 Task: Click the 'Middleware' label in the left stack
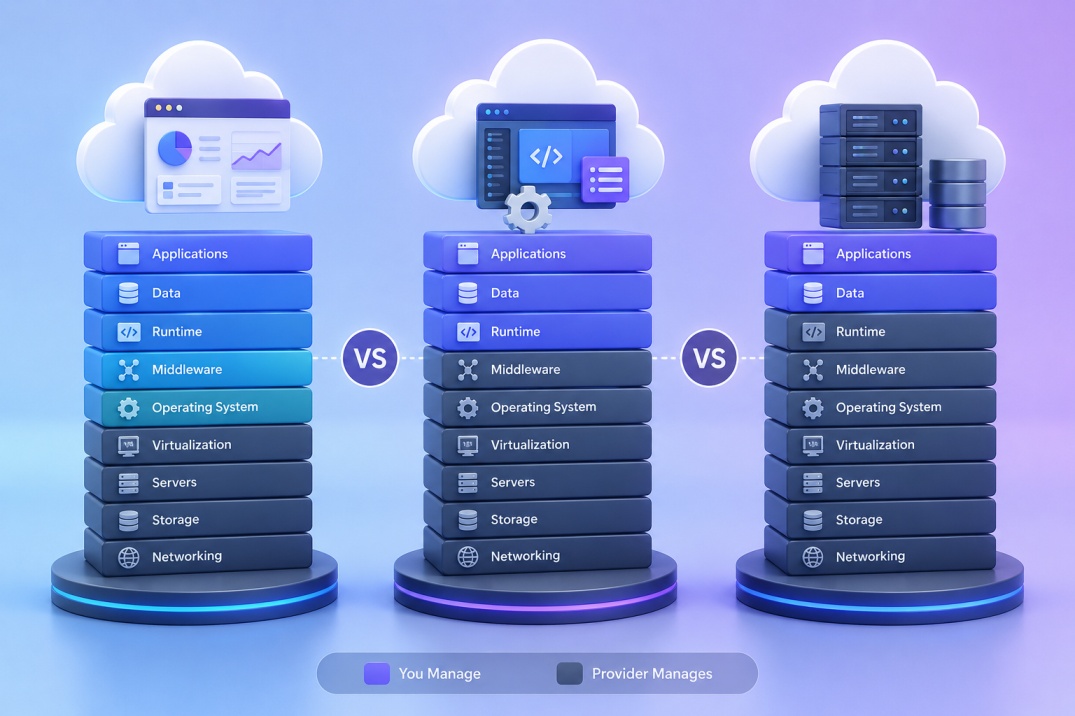pos(187,370)
